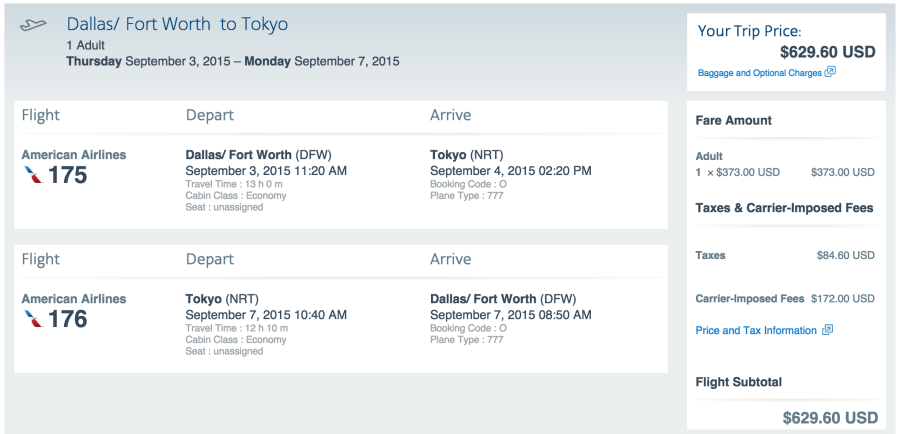Viewport: 900px width, 434px height.
Task: Click the American Airlines logo for flight 175
Action: (x=33, y=175)
